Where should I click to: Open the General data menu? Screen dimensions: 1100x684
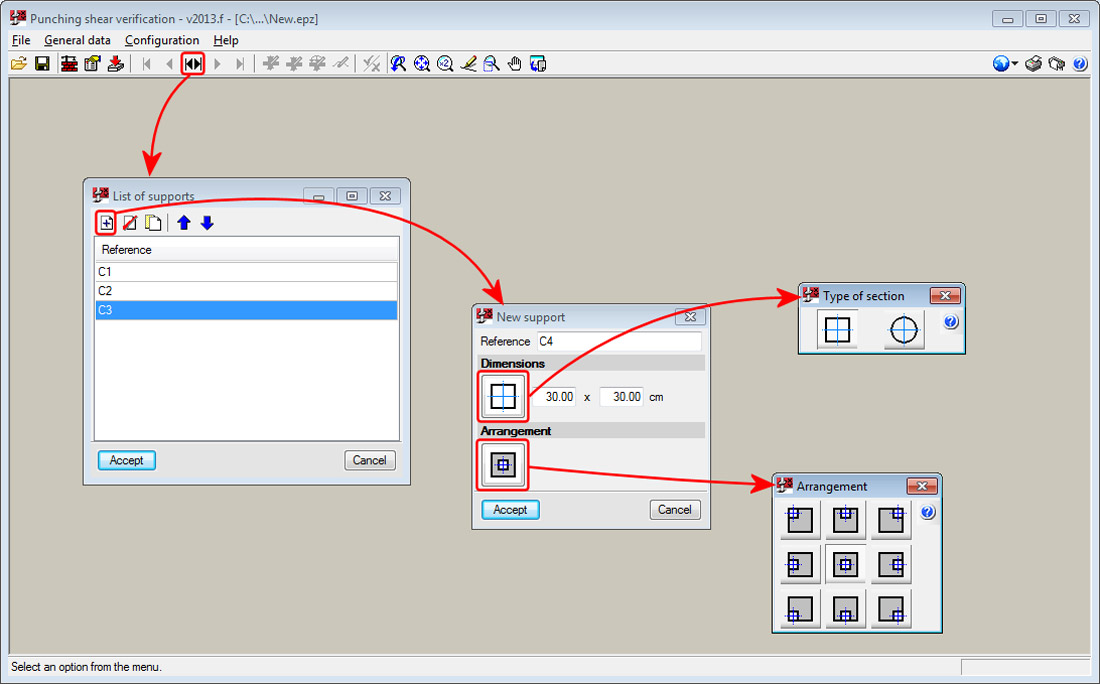click(x=77, y=40)
